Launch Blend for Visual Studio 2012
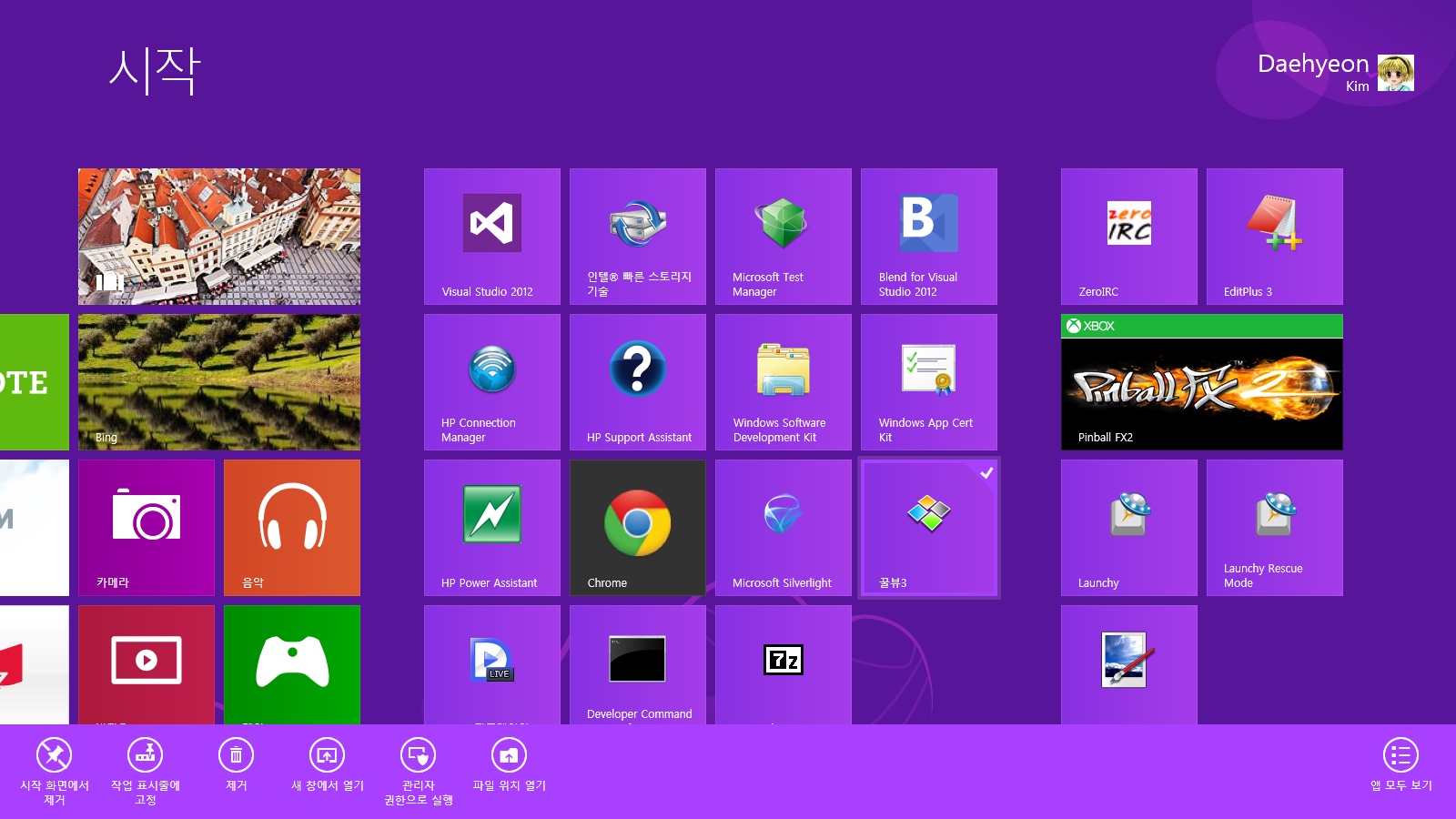The image size is (1456, 819). point(929,237)
